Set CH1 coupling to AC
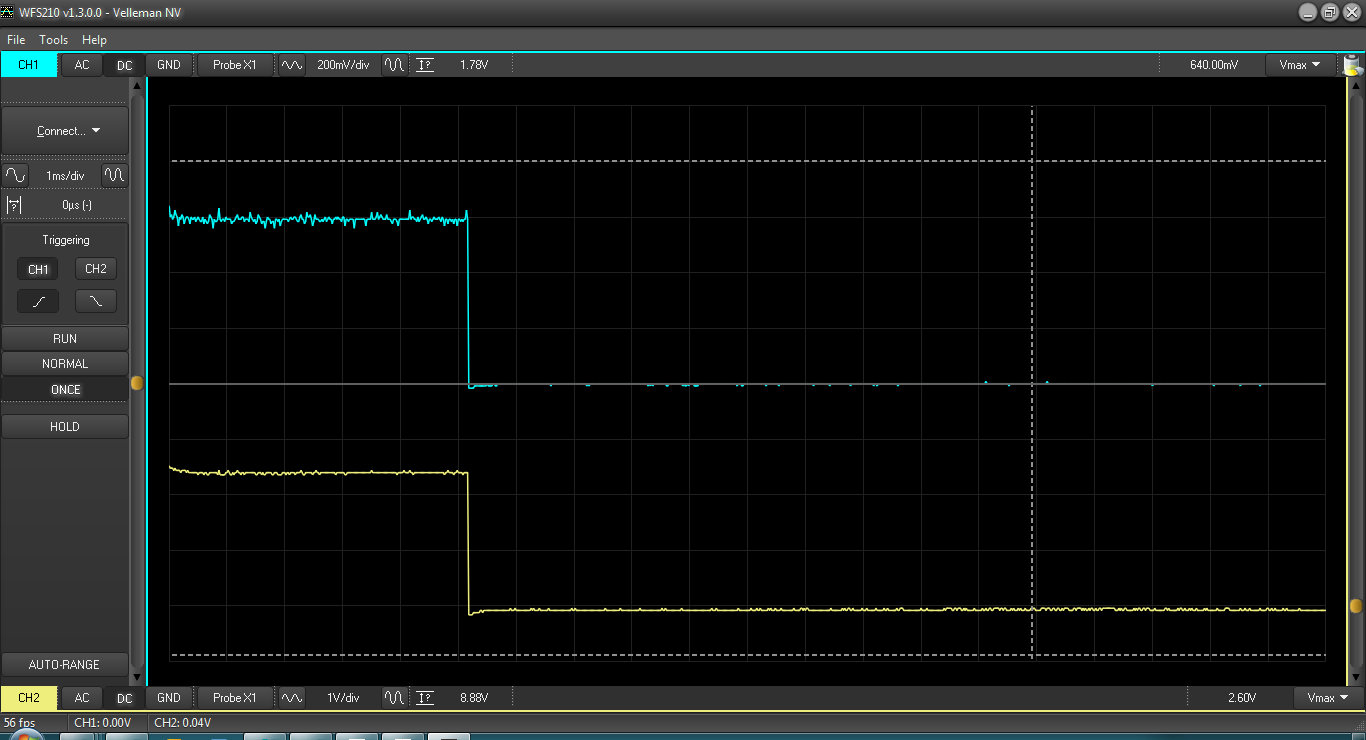1366x740 pixels. tap(82, 65)
